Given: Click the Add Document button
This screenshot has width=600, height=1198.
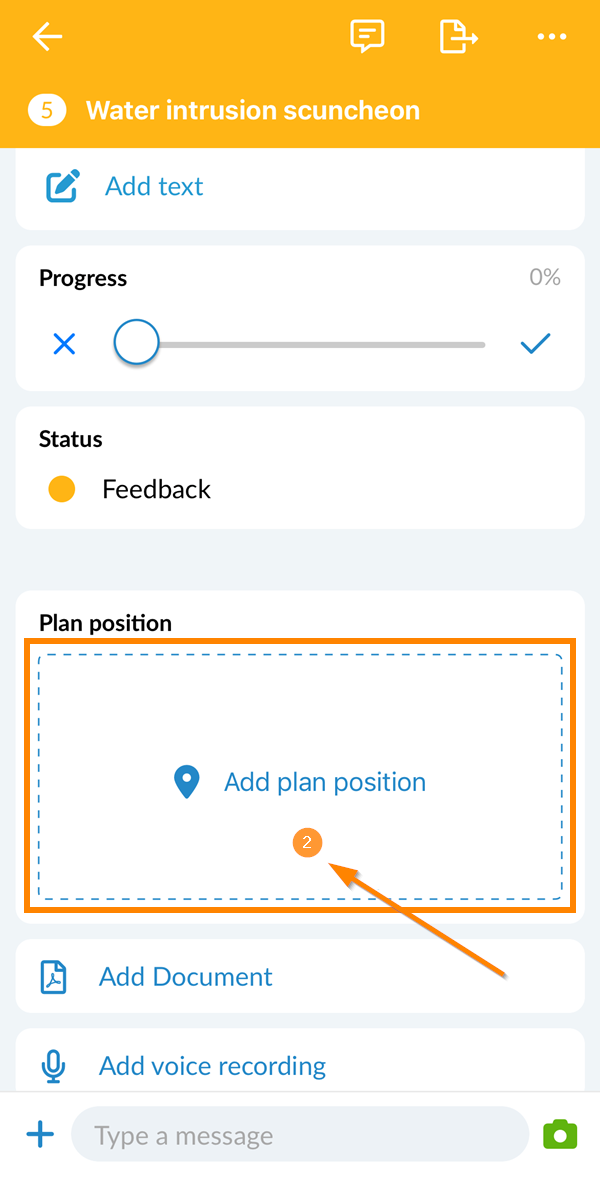Looking at the screenshot, I should click(186, 977).
